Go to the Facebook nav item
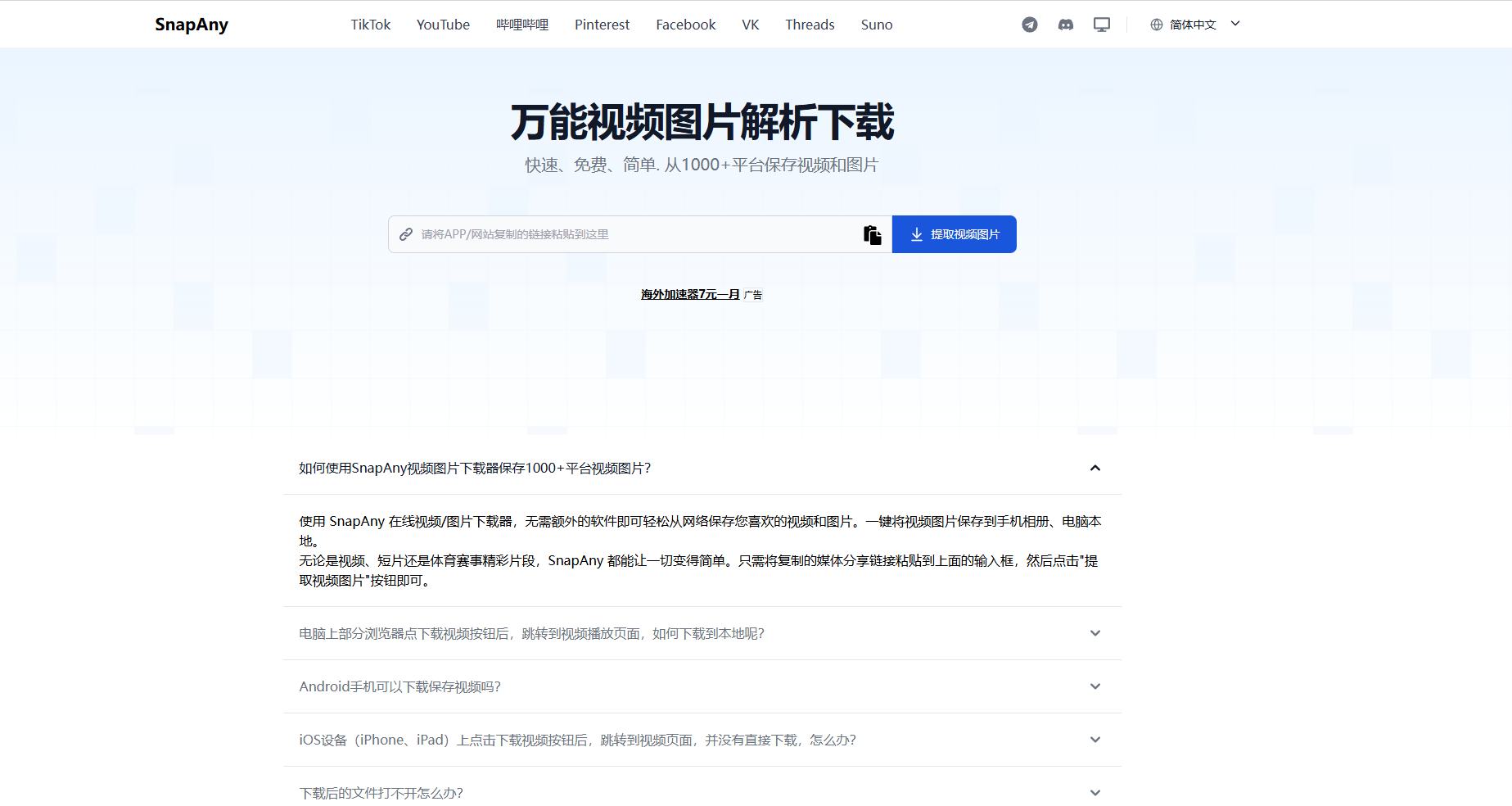The width and height of the screenshot is (1512, 806). [686, 25]
